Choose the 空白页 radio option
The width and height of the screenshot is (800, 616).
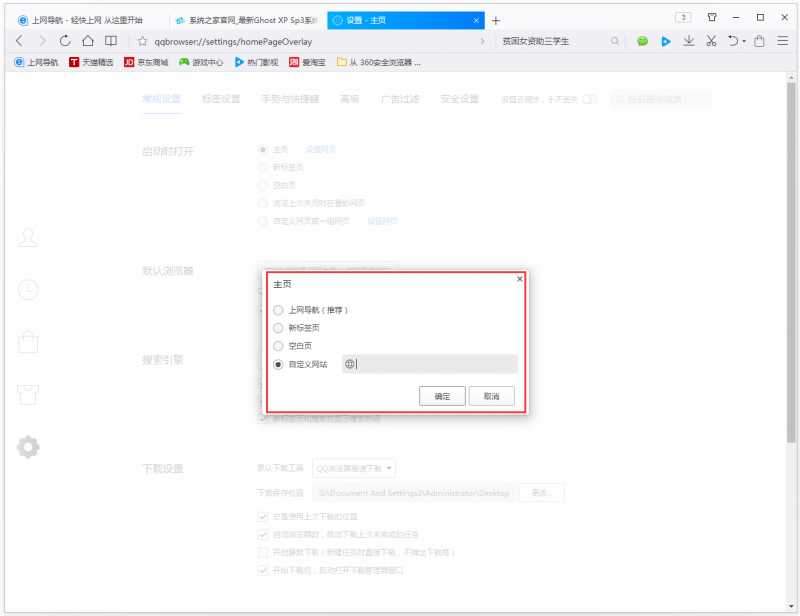click(x=278, y=346)
